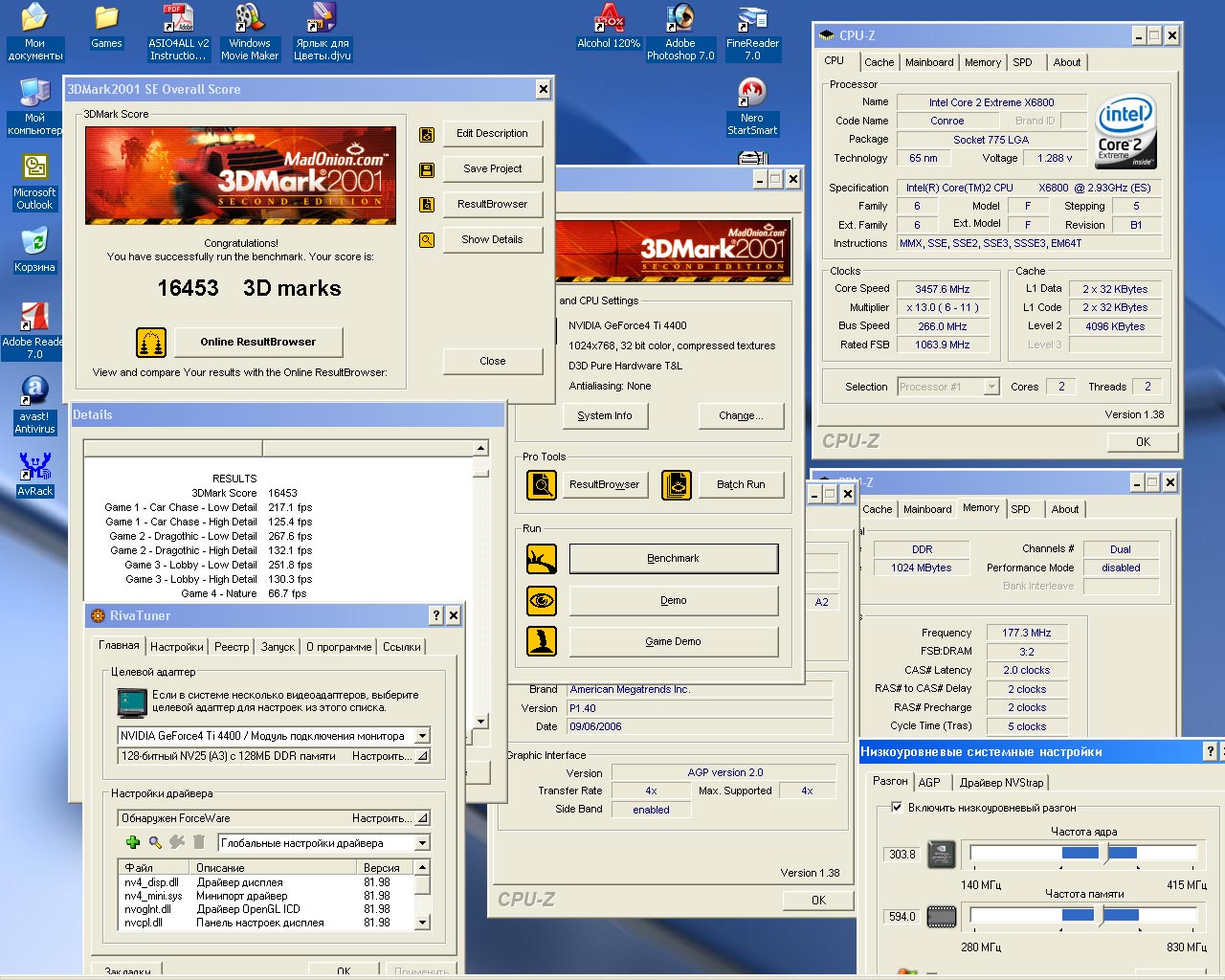Image resolution: width=1225 pixels, height=980 pixels.
Task: Launch Adobe Photoshop 7.0 desktop icon
Action: [680, 33]
